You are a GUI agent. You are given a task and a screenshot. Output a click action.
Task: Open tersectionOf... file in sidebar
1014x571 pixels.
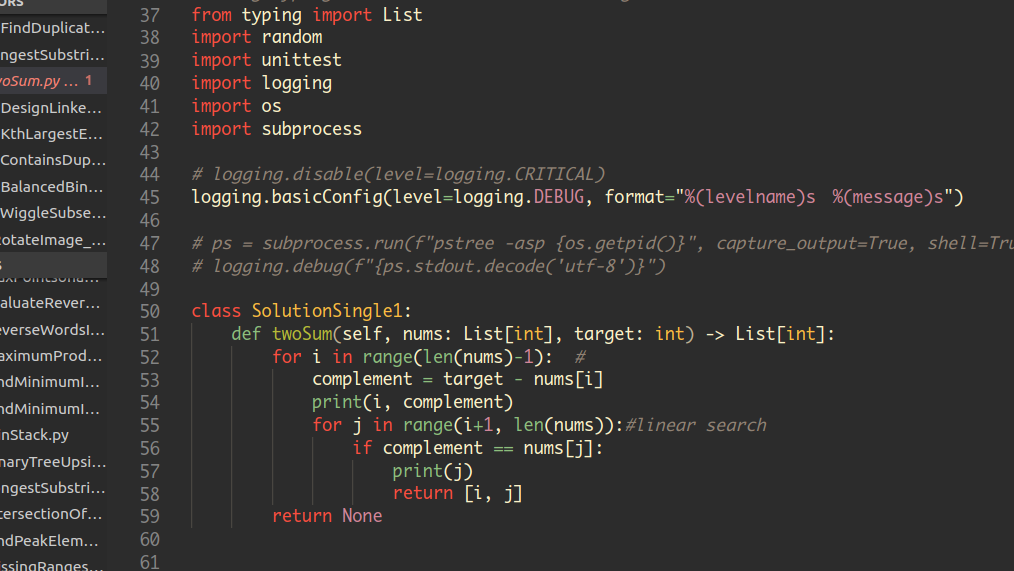coord(51,514)
